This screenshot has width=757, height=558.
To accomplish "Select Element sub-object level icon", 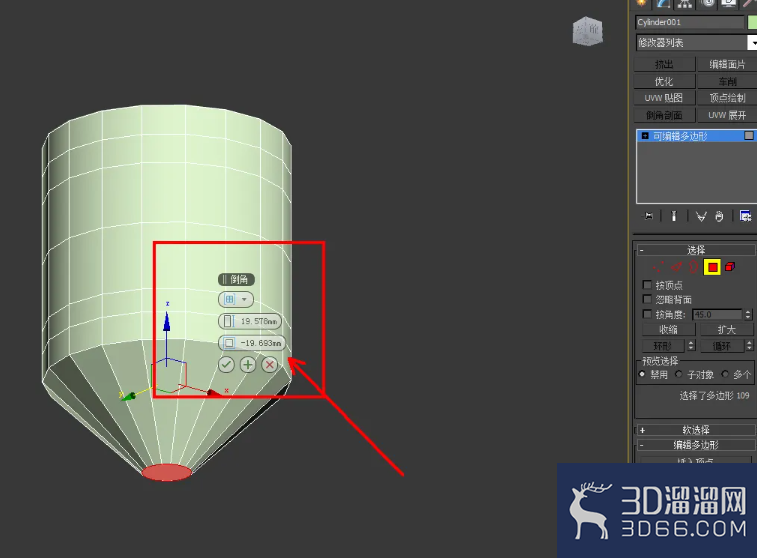I will (730, 266).
